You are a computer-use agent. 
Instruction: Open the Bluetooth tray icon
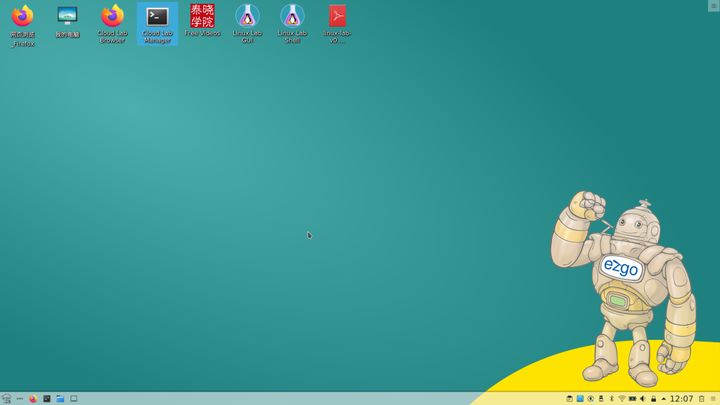612,399
